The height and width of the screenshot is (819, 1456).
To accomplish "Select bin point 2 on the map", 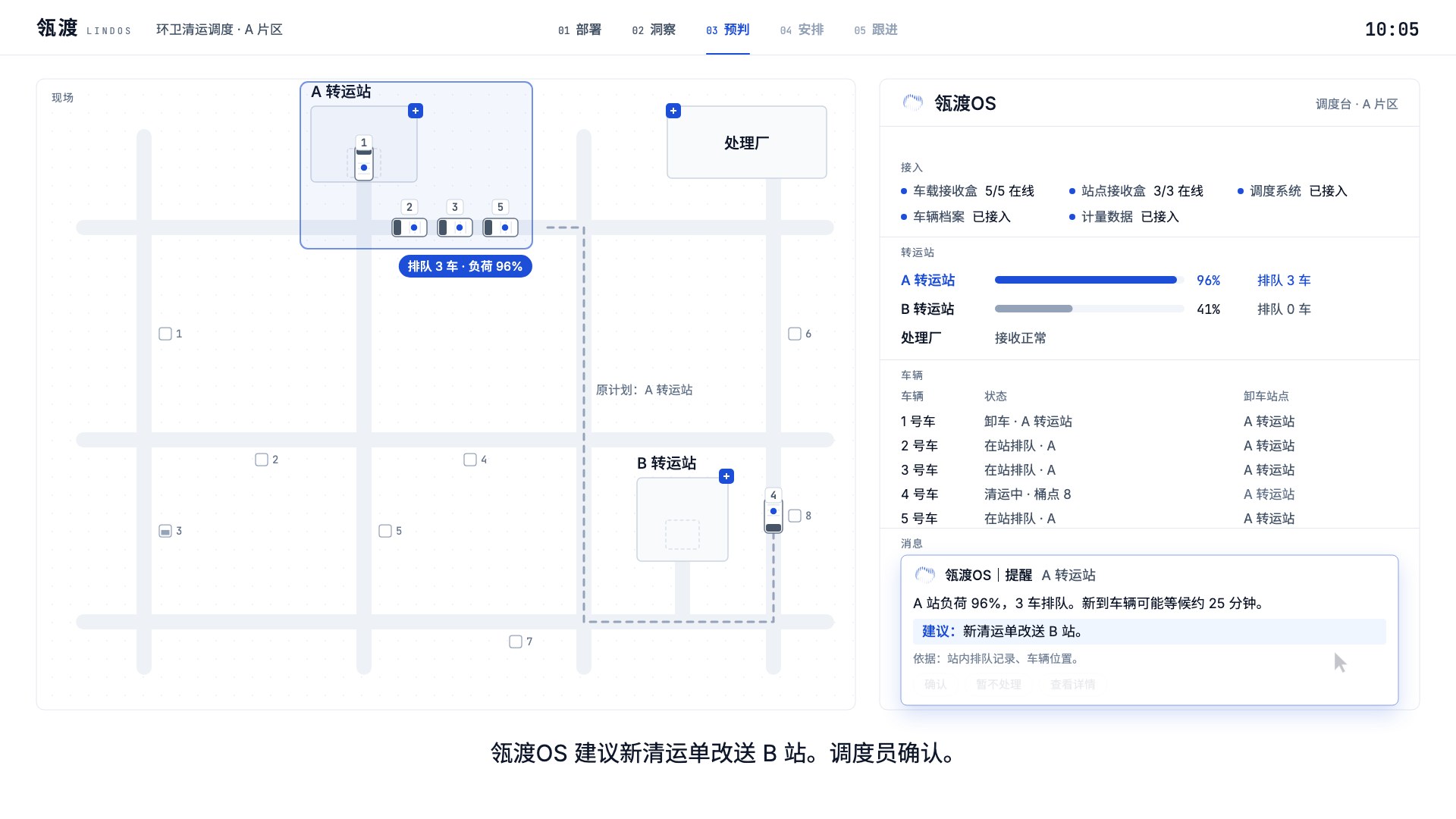I will [262, 460].
